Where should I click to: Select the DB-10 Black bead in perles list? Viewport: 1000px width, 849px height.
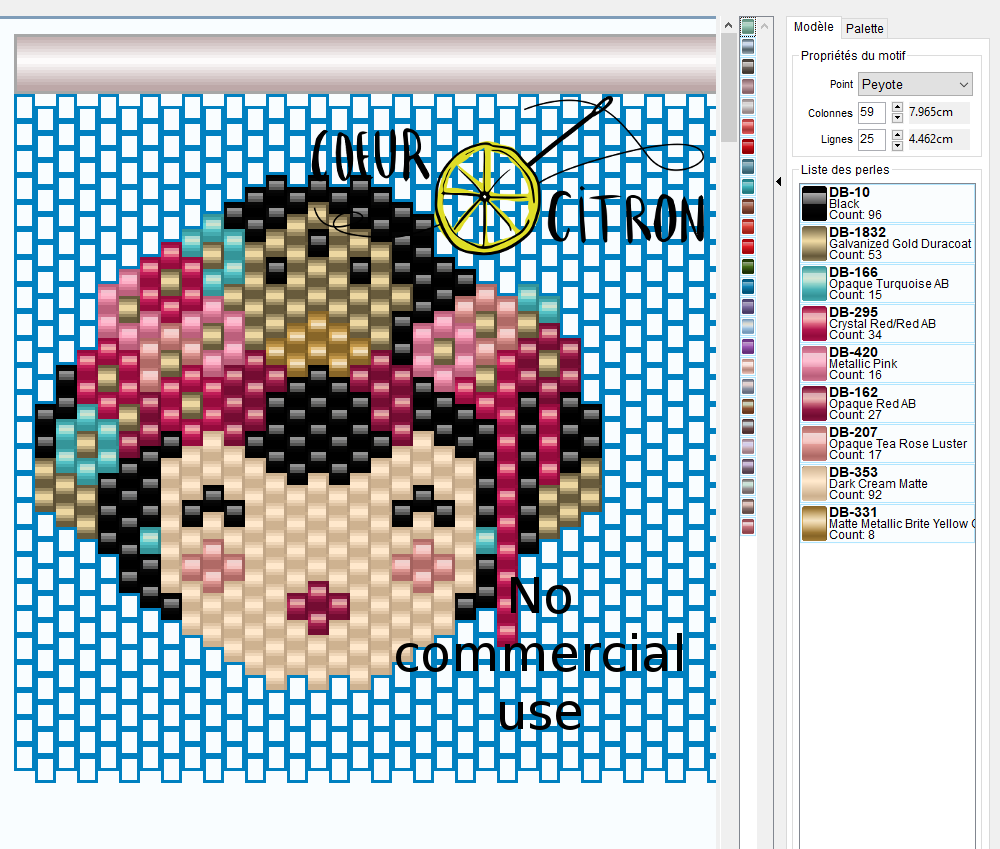[x=886, y=203]
